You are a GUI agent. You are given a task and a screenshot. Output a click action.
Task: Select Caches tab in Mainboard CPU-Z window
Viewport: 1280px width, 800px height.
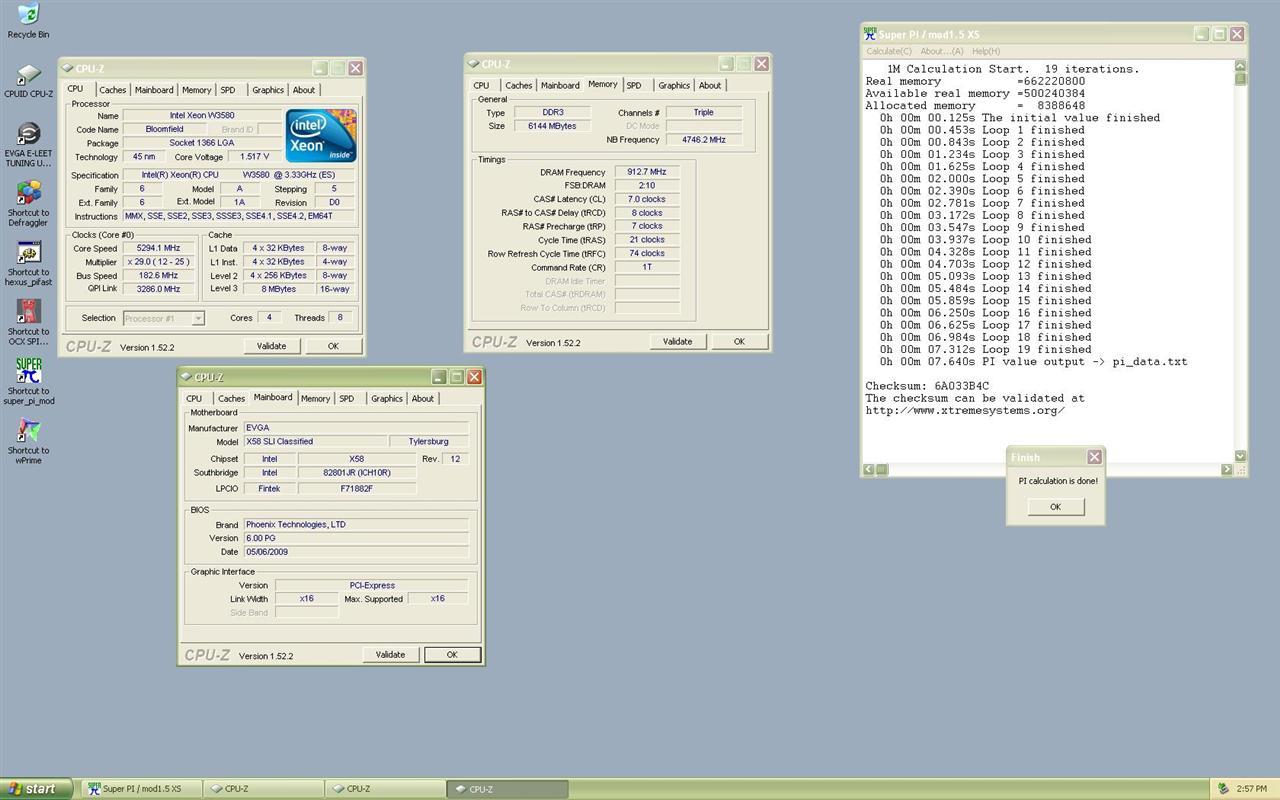point(231,399)
